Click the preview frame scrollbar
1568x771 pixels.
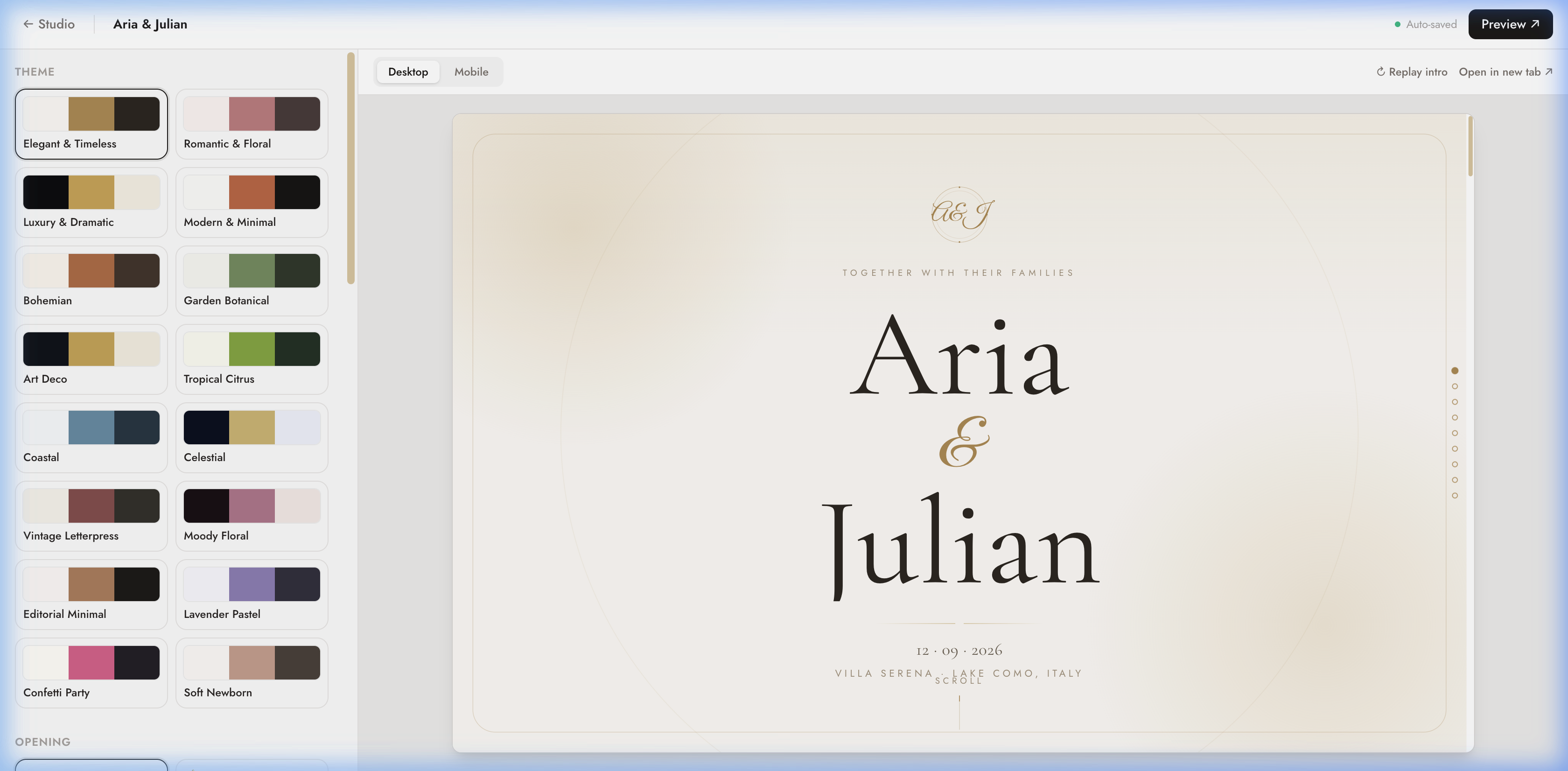[x=1470, y=146]
